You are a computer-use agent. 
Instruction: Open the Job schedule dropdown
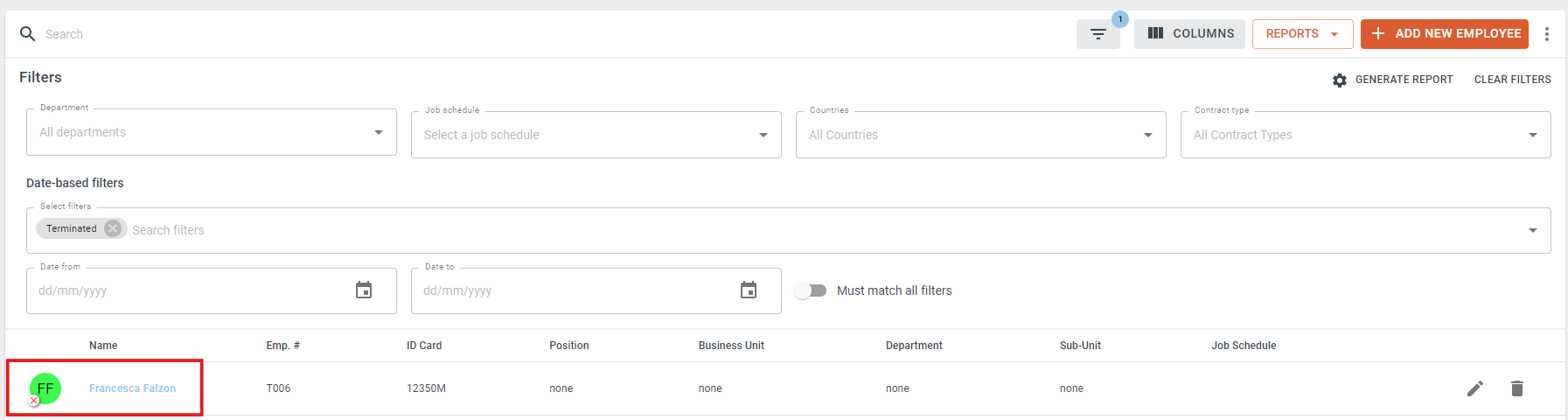pos(596,135)
